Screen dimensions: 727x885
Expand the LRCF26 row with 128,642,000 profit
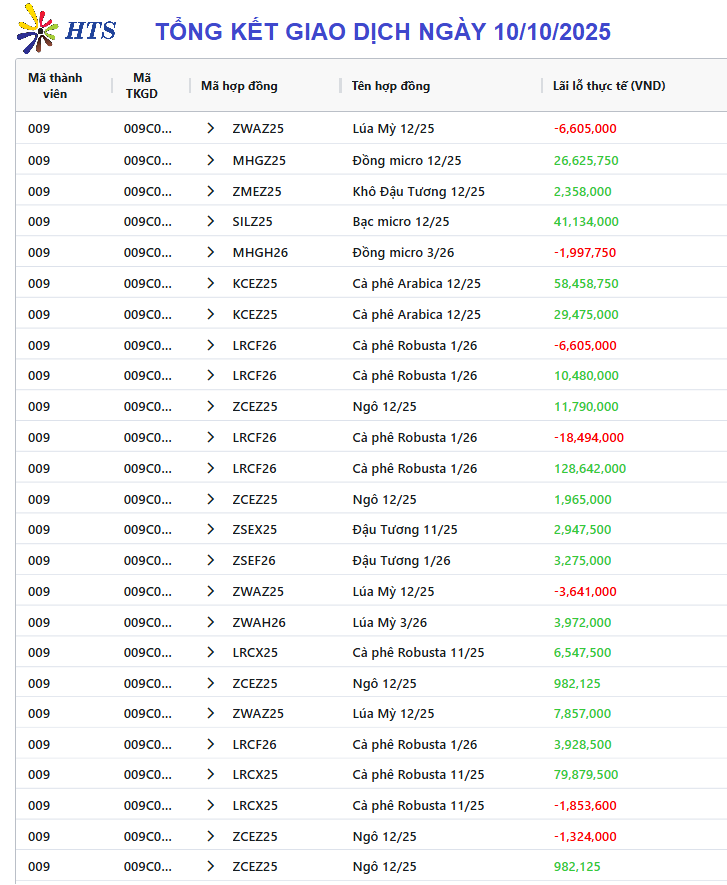tap(210, 468)
